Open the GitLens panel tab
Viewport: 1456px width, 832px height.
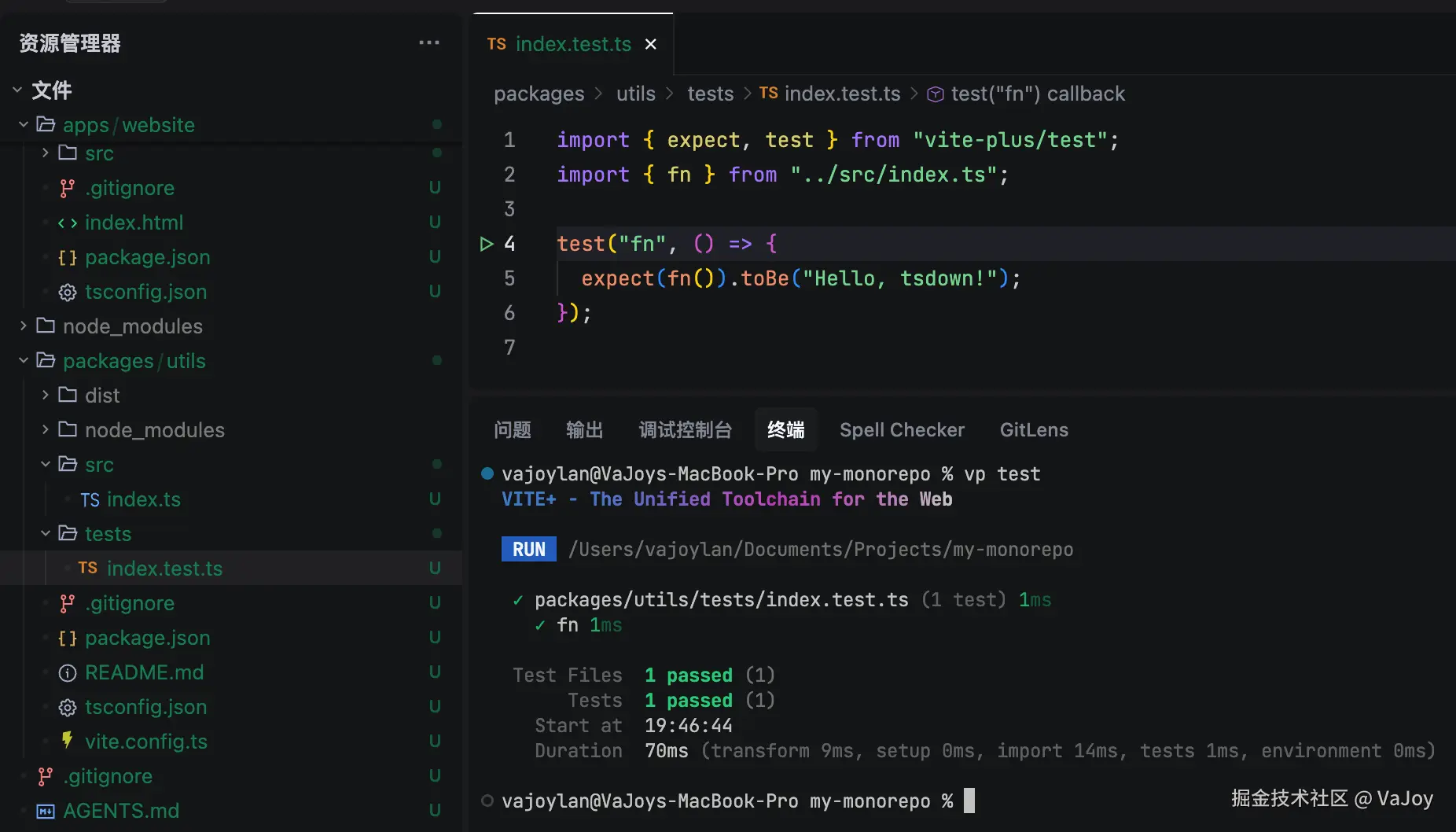[1033, 429]
